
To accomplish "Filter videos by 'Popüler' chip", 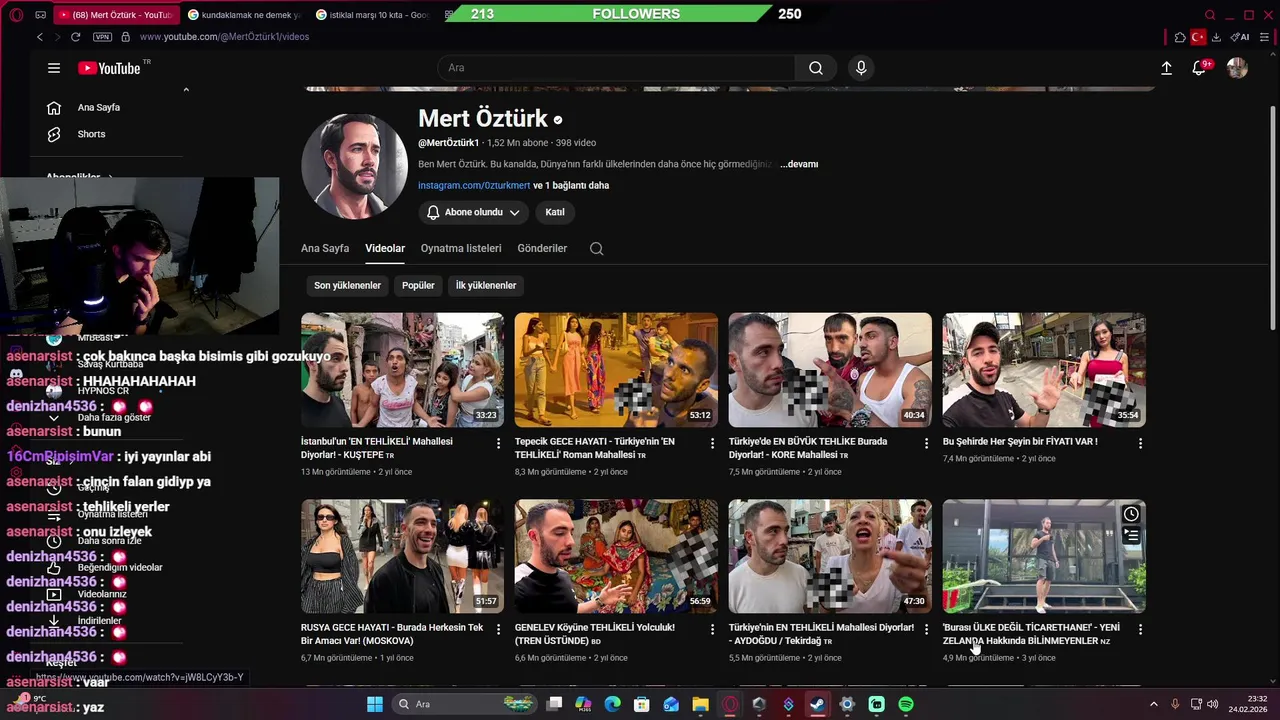I will [418, 285].
